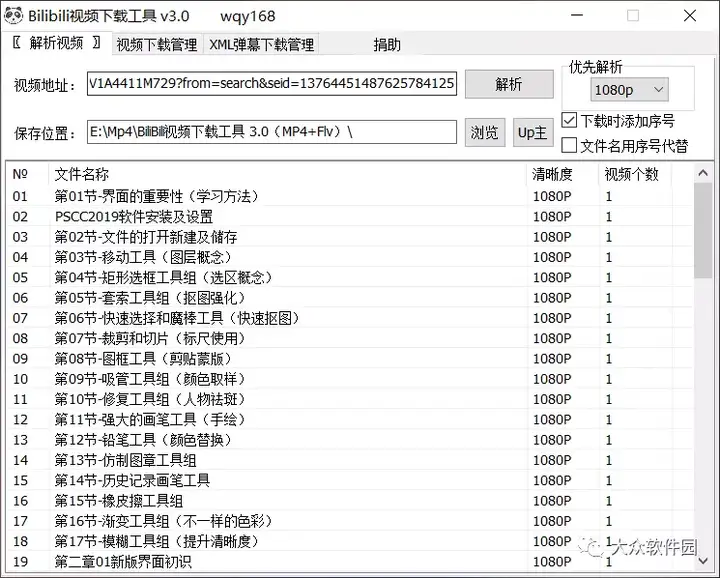The width and height of the screenshot is (720, 578).
Task: Uncheck the 下载时添加序号 checkbox
Action: pos(569,120)
